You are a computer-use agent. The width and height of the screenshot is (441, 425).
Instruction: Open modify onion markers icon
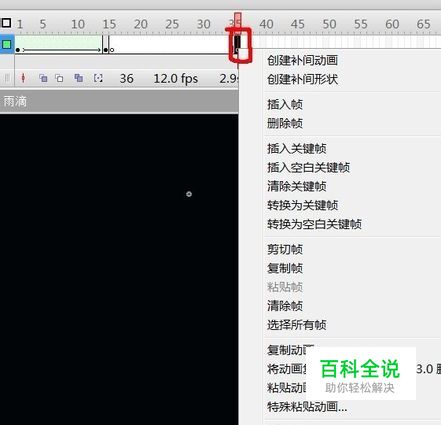tap(98, 78)
